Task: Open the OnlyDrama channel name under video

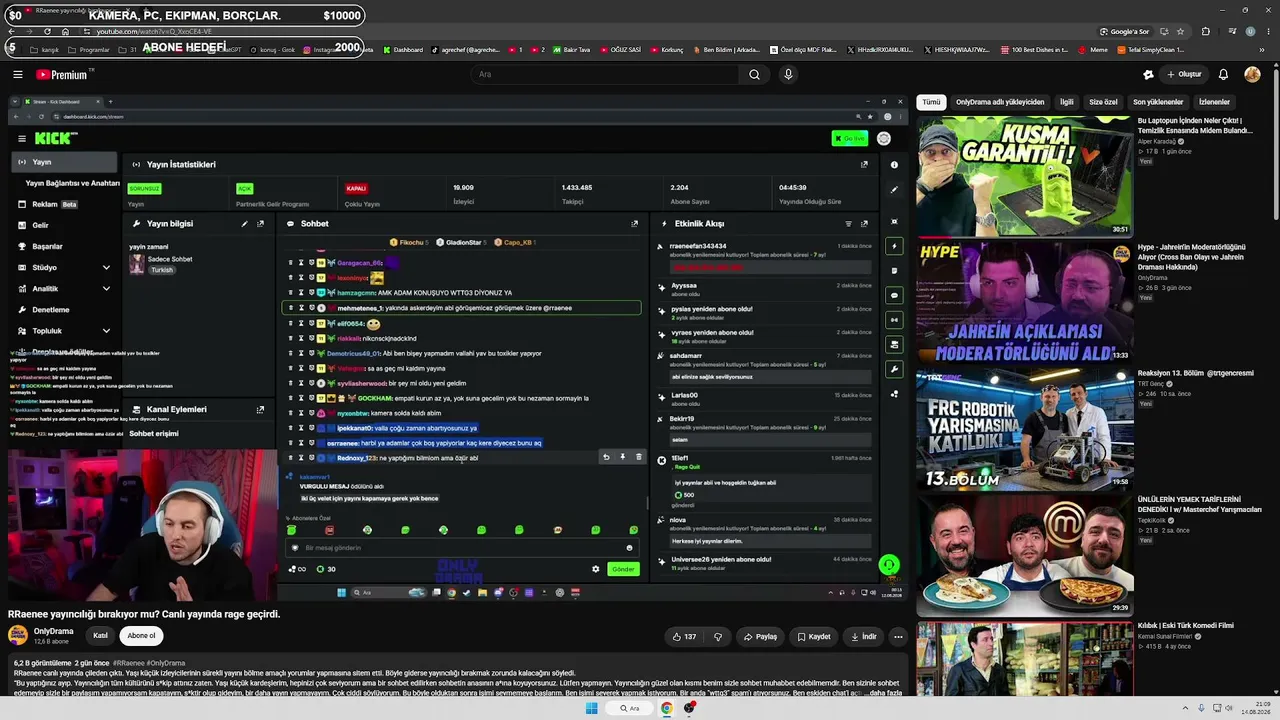Action: (x=54, y=631)
